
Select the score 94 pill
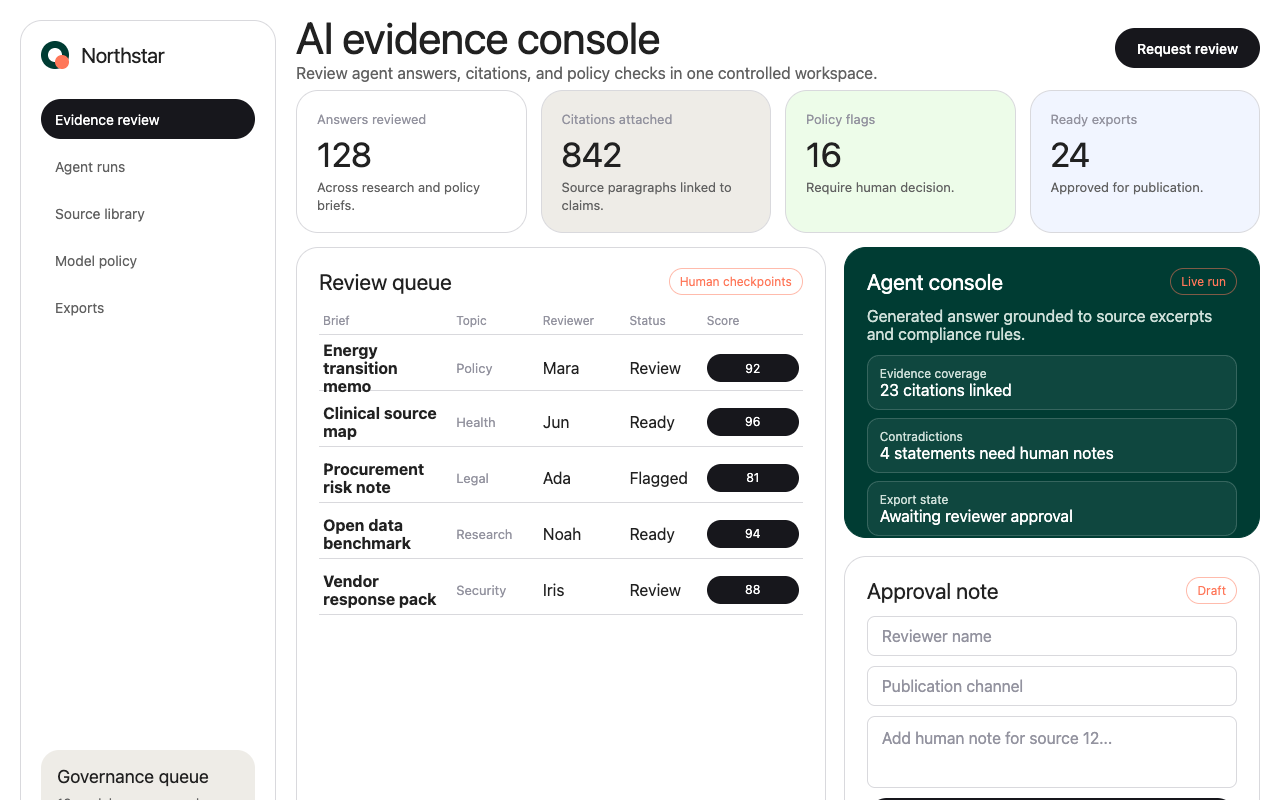click(x=753, y=534)
